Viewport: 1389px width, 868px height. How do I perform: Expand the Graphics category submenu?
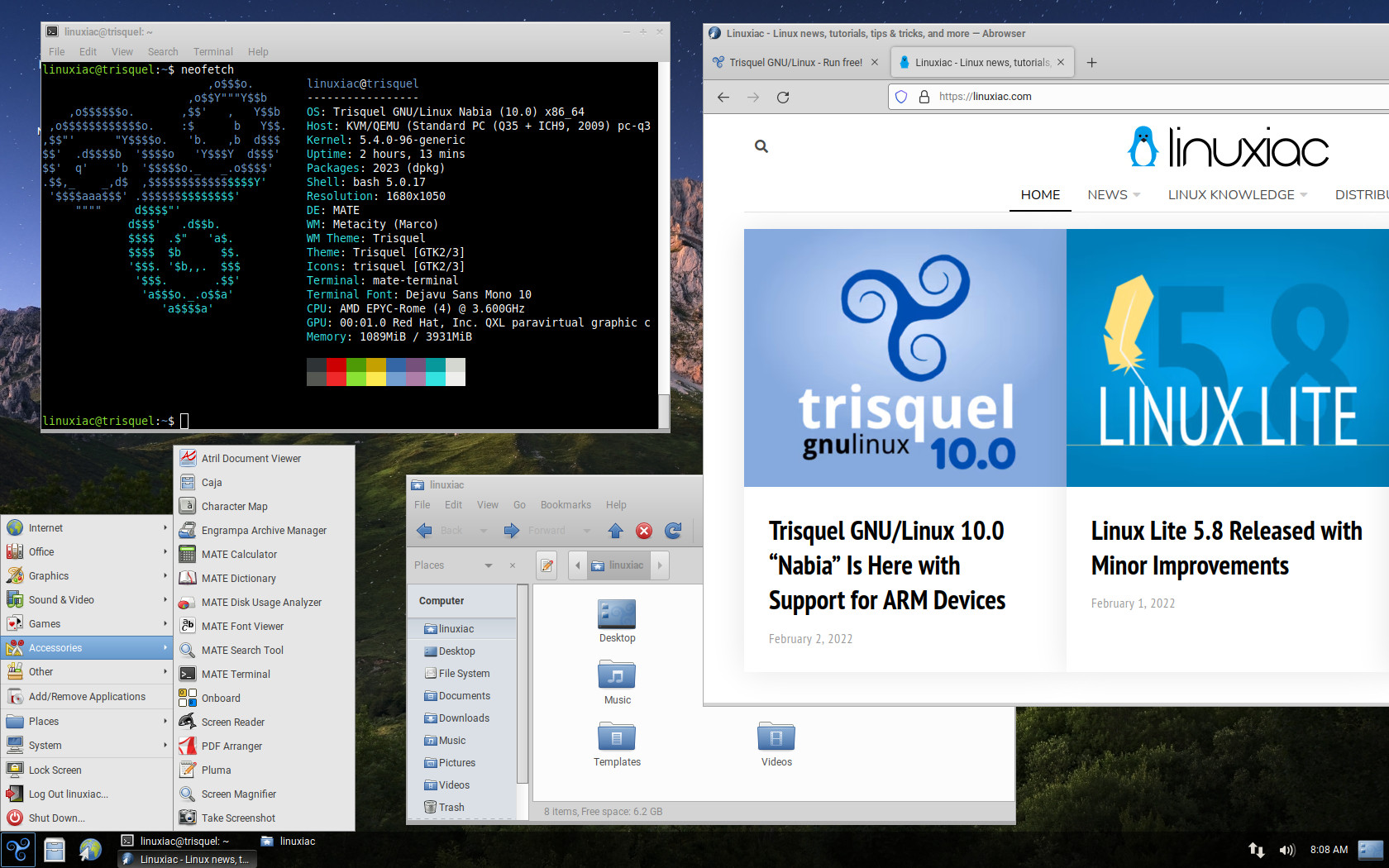pos(87,575)
